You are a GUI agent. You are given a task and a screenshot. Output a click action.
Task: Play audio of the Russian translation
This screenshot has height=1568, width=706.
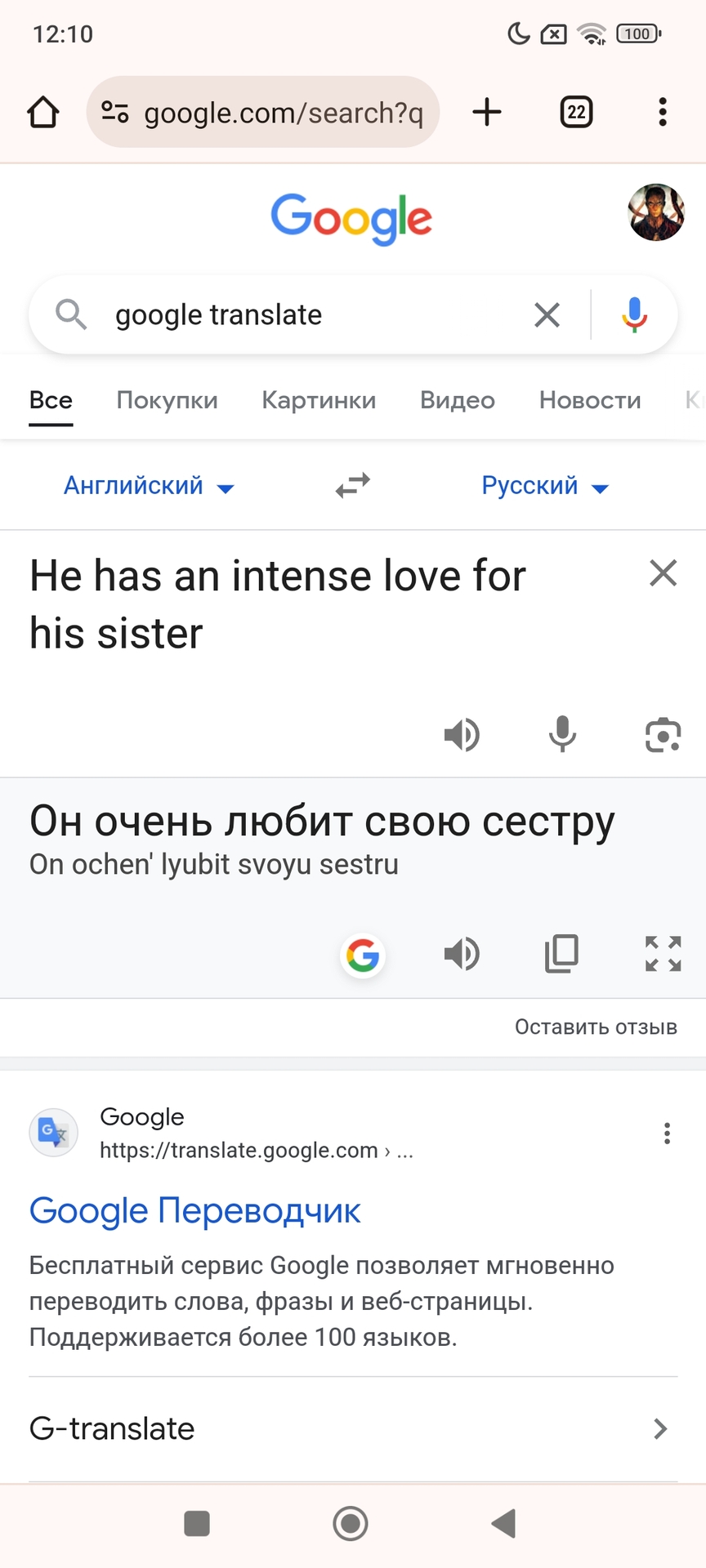(x=462, y=954)
